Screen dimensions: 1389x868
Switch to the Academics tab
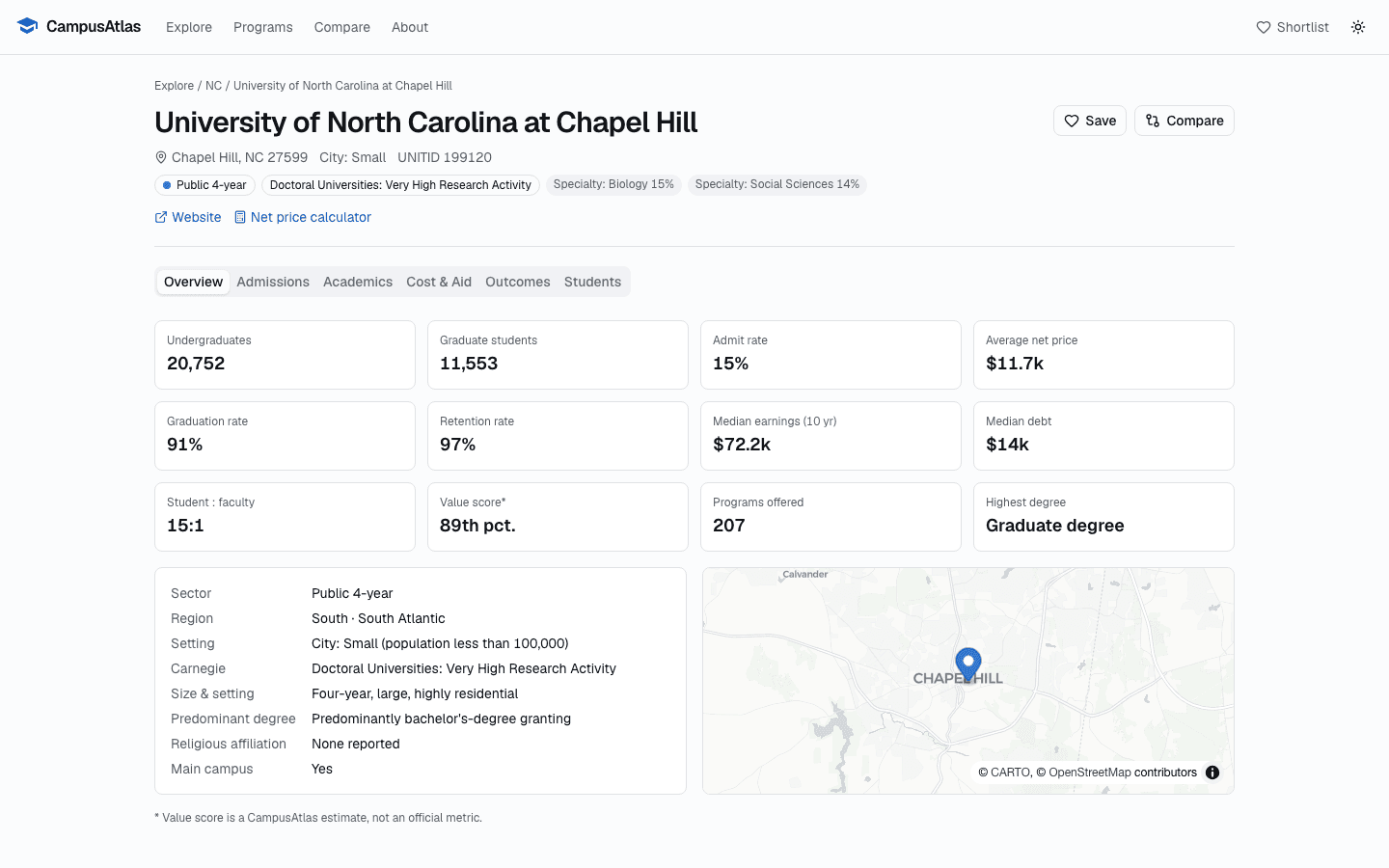point(358,282)
